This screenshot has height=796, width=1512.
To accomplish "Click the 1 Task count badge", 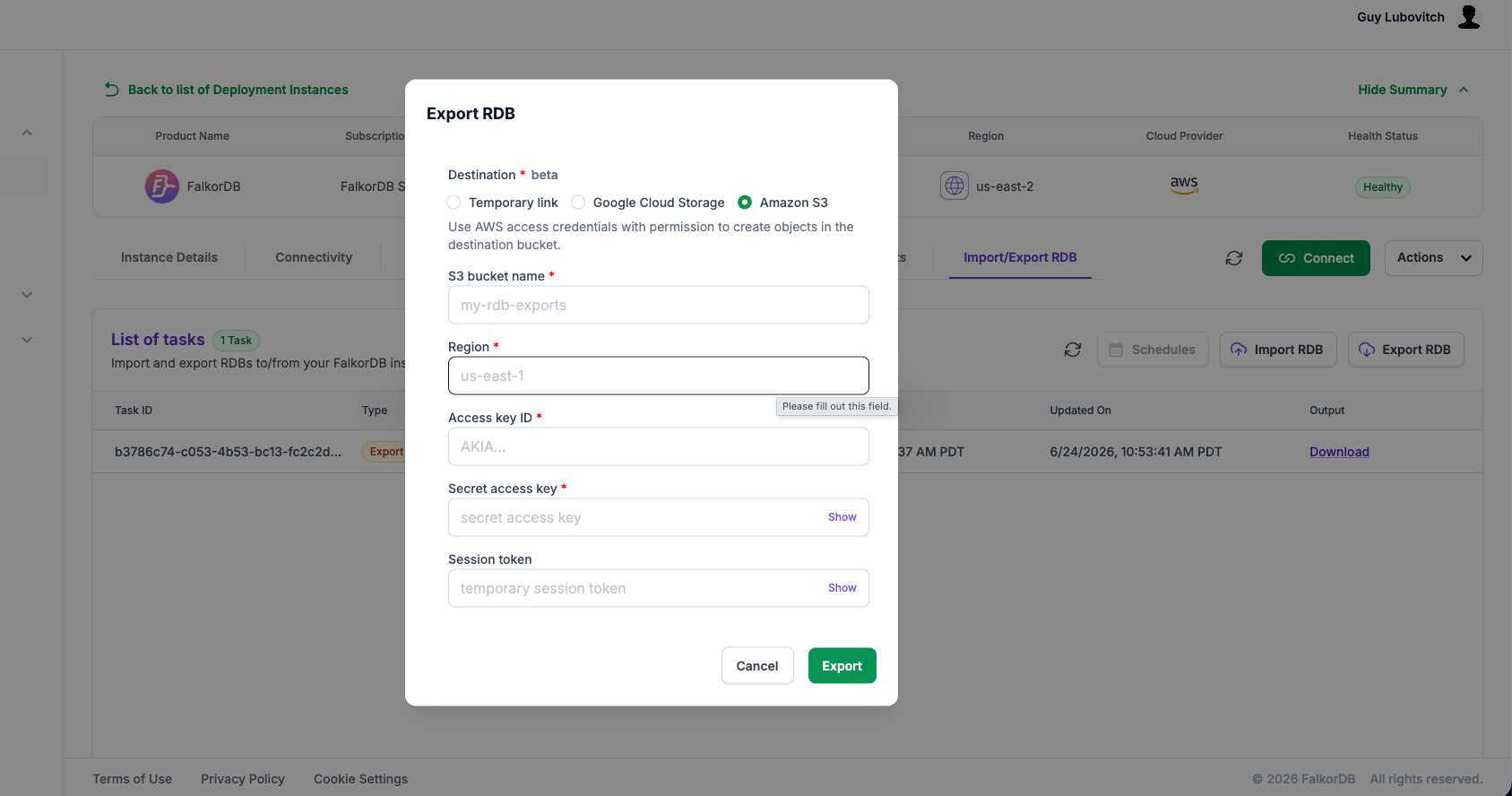I will [237, 341].
